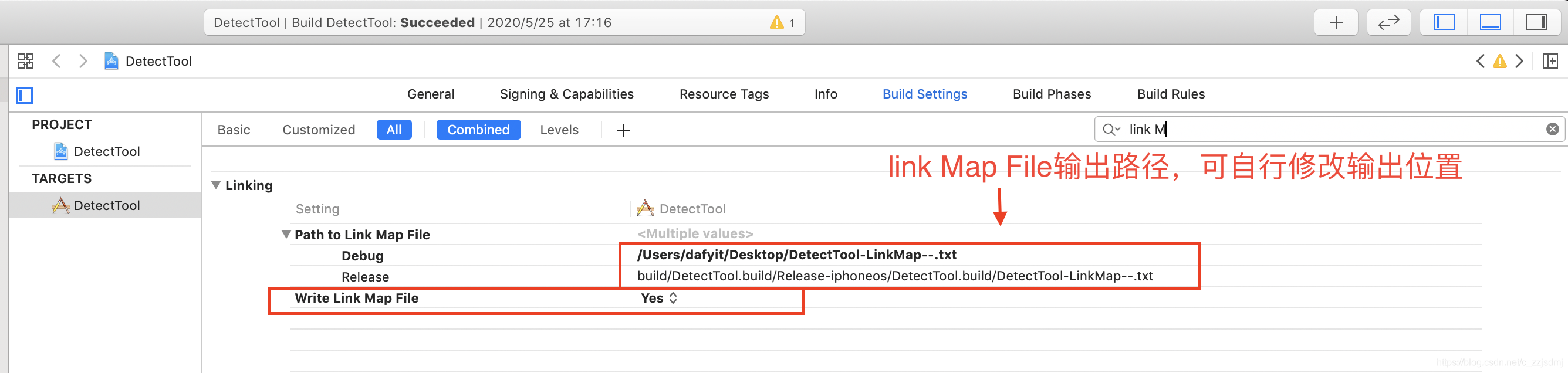The height and width of the screenshot is (373, 1568).
Task: Open search options magnifier dropdown
Action: [x=1111, y=130]
